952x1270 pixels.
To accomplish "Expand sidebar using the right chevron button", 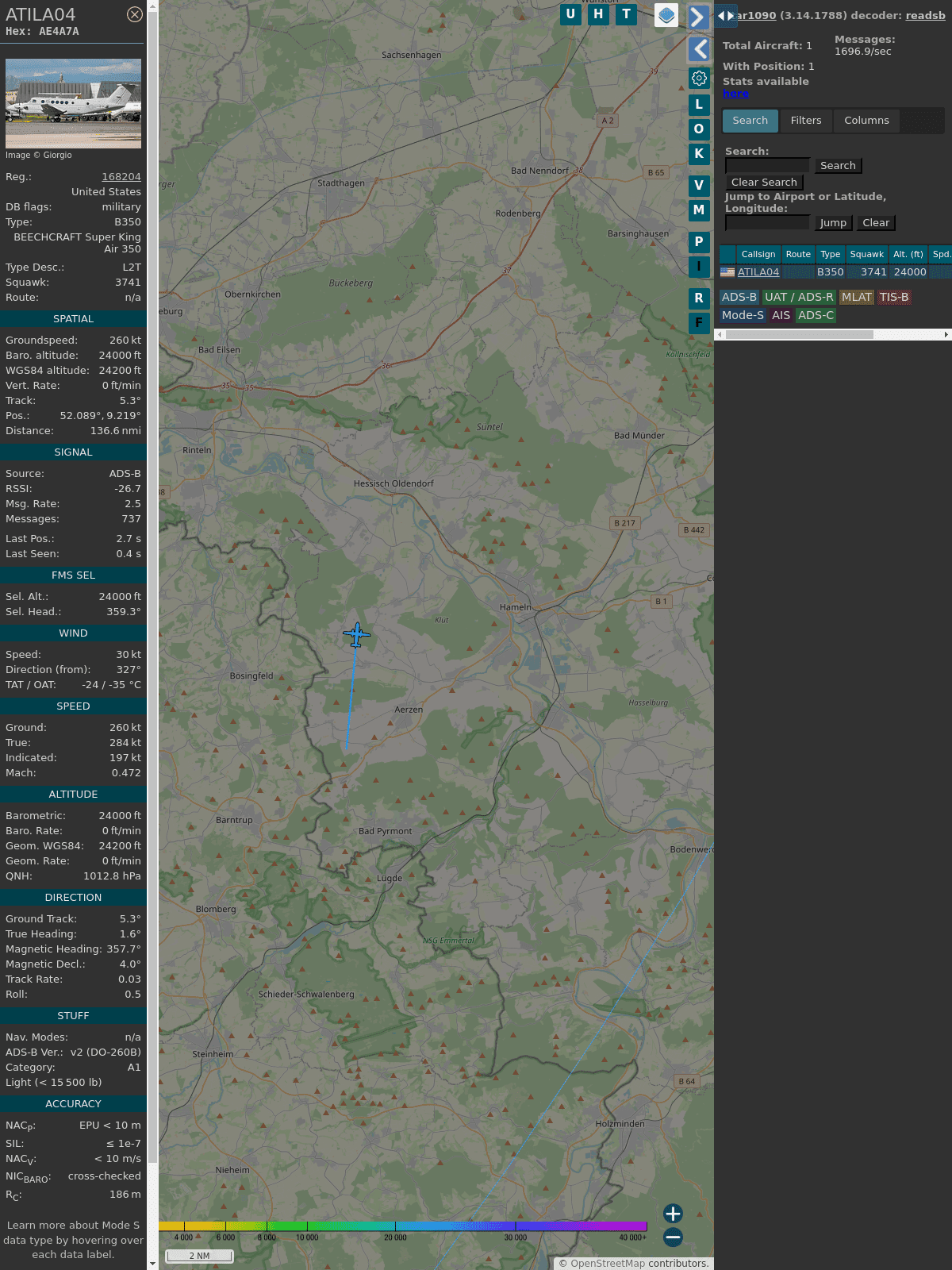I will [697, 17].
